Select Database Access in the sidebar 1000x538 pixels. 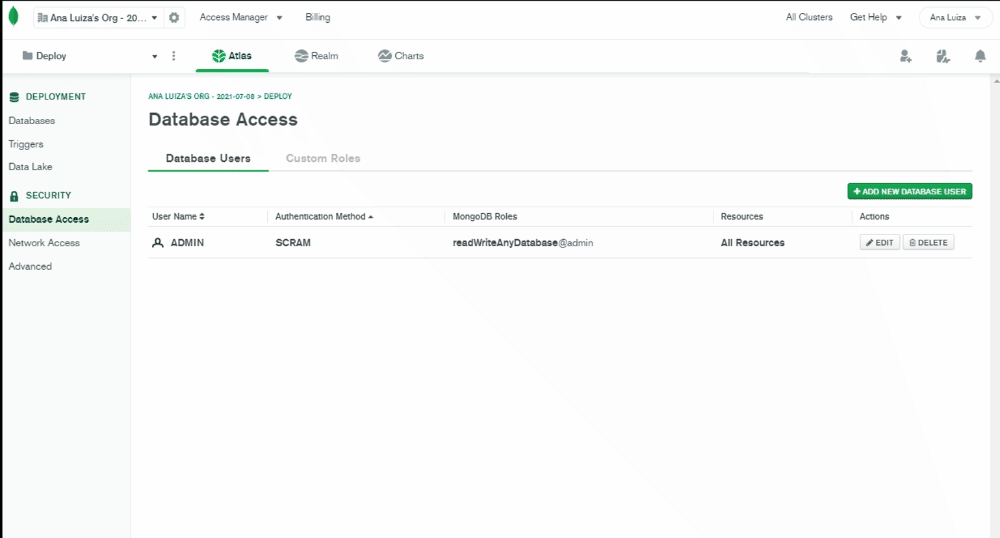66,219
